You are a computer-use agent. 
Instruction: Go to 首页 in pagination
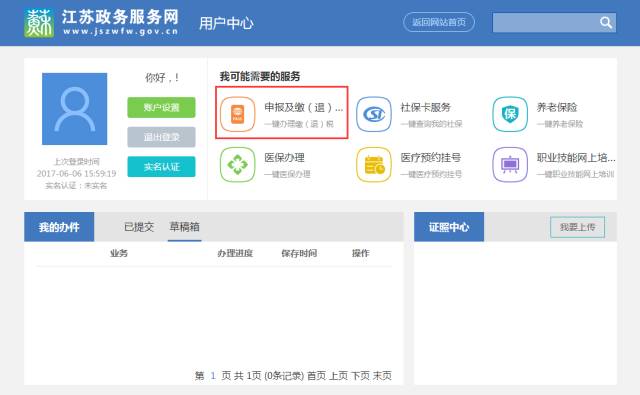(x=316, y=375)
